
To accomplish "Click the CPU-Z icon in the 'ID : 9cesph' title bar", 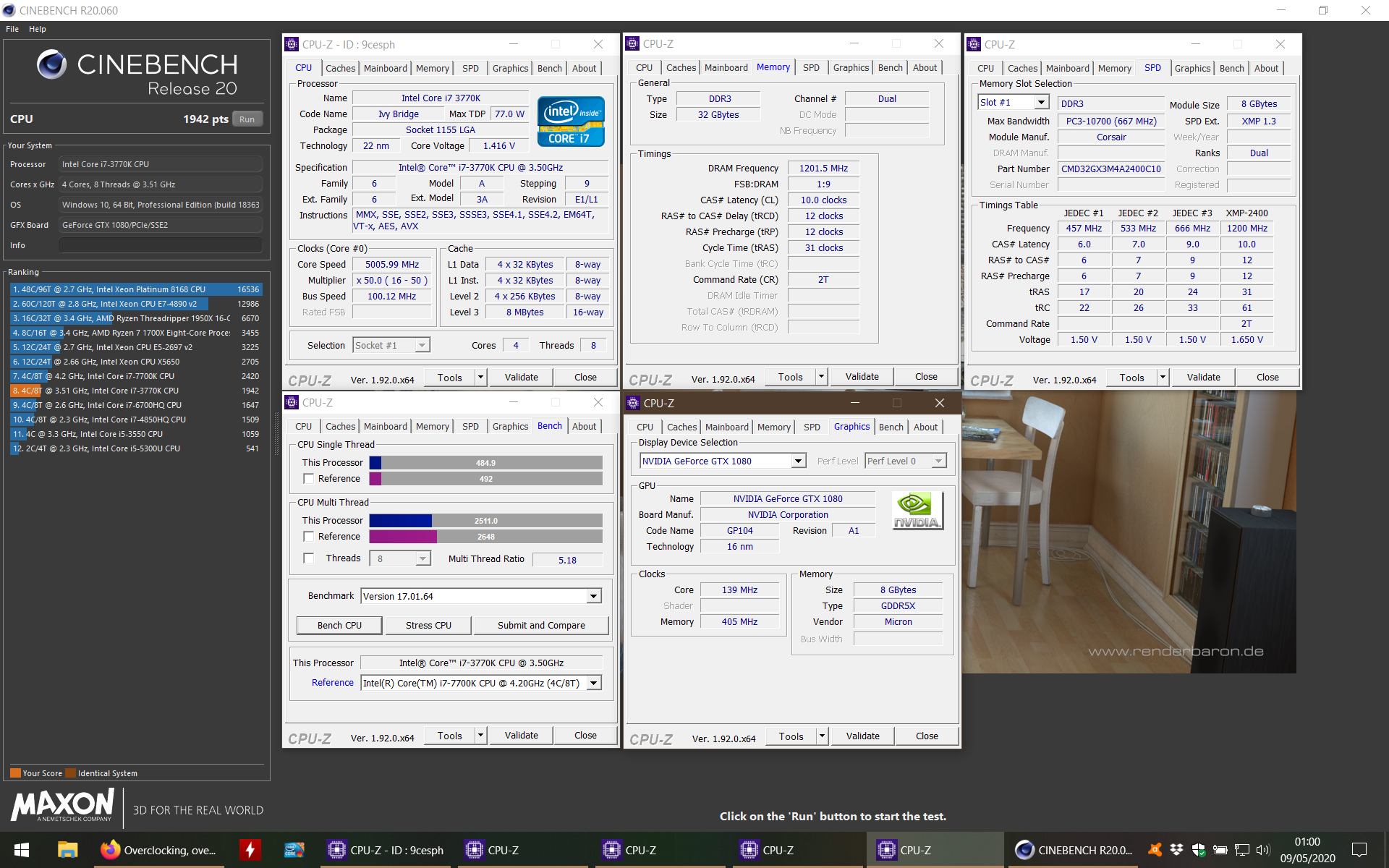I will (292, 44).
